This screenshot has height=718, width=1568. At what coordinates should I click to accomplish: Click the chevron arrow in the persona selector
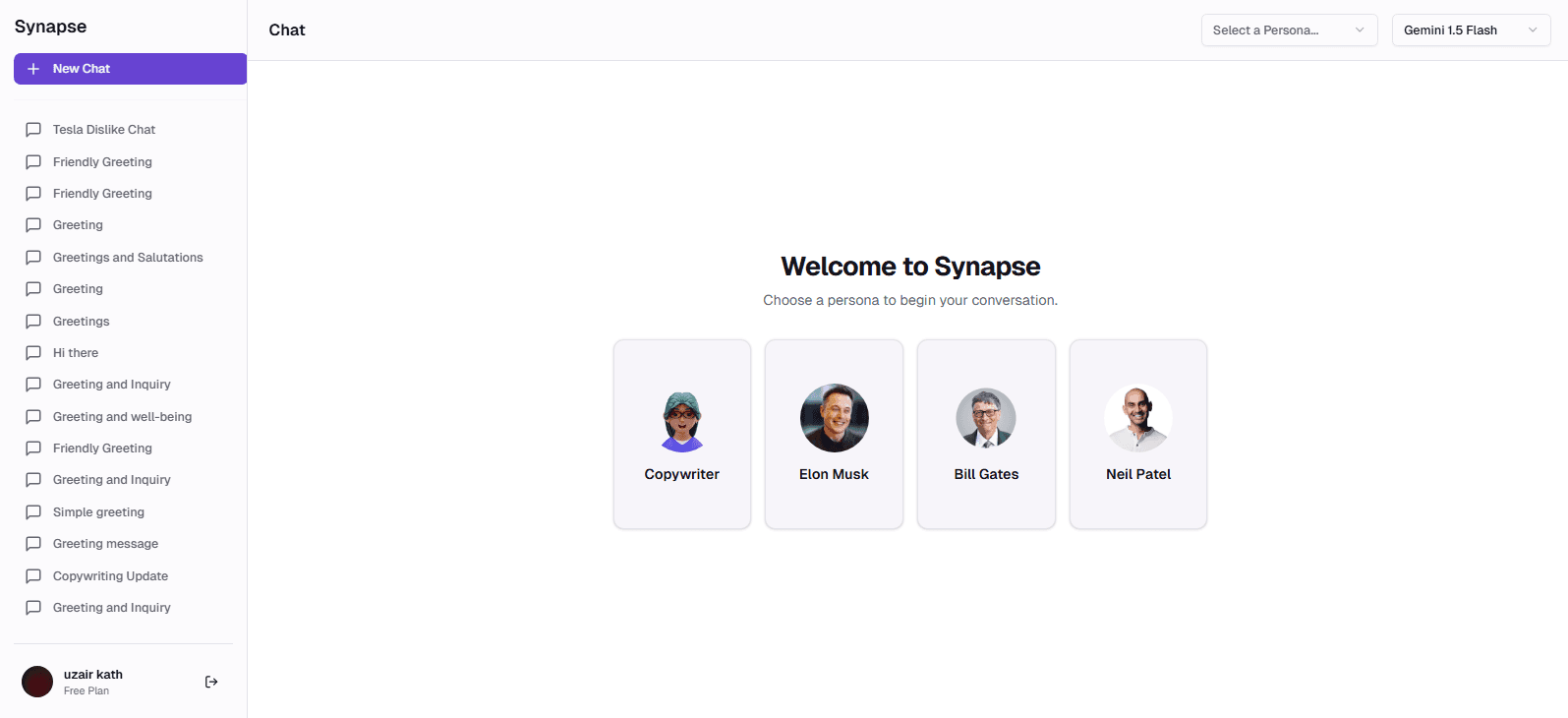(x=1360, y=30)
